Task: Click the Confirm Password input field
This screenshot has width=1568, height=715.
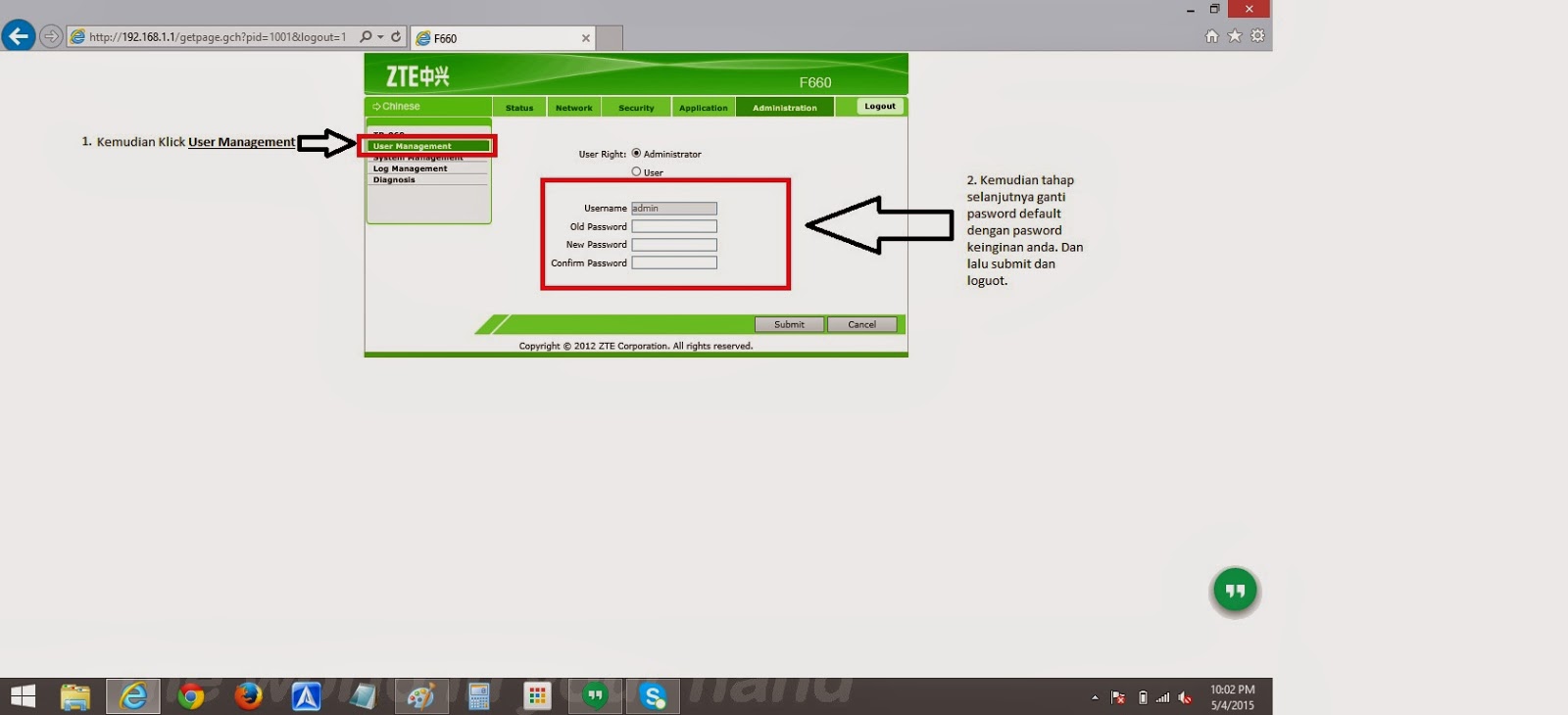Action: click(x=674, y=262)
